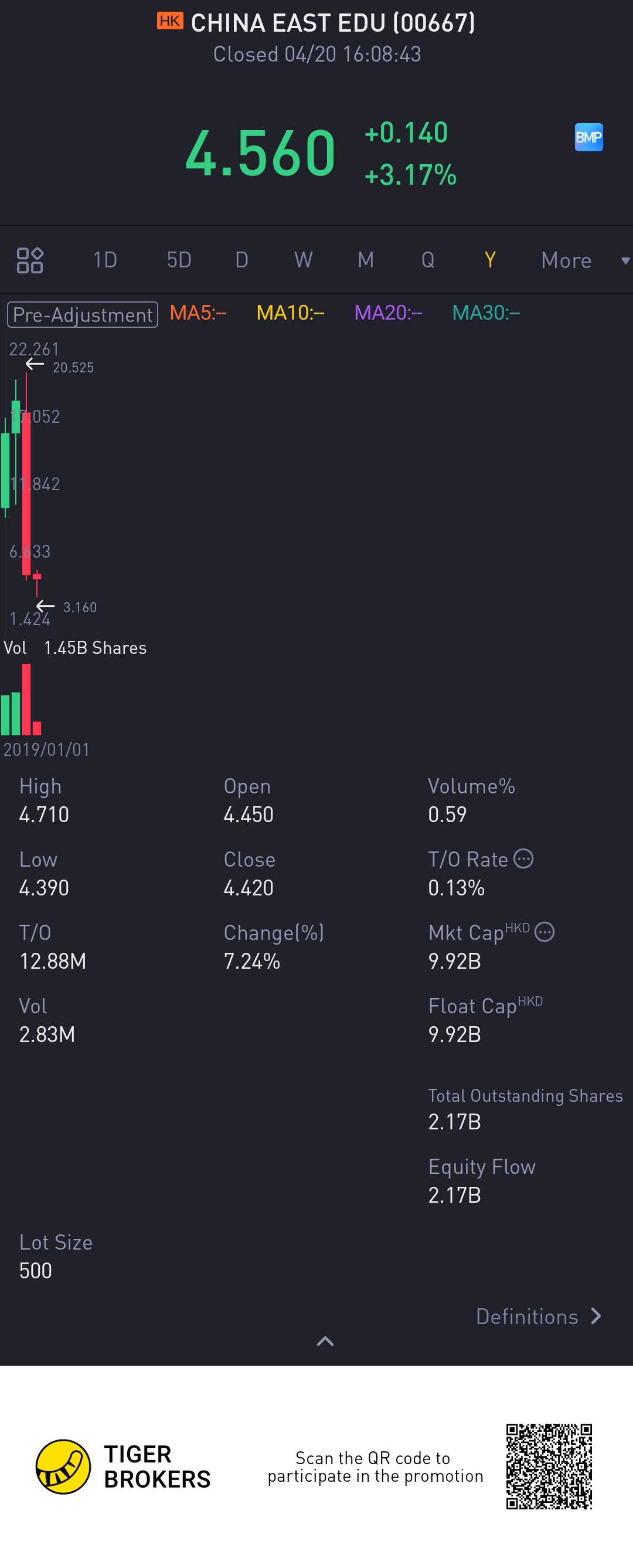Switch to the 1D chart tab
633x1568 pixels.
click(x=105, y=260)
